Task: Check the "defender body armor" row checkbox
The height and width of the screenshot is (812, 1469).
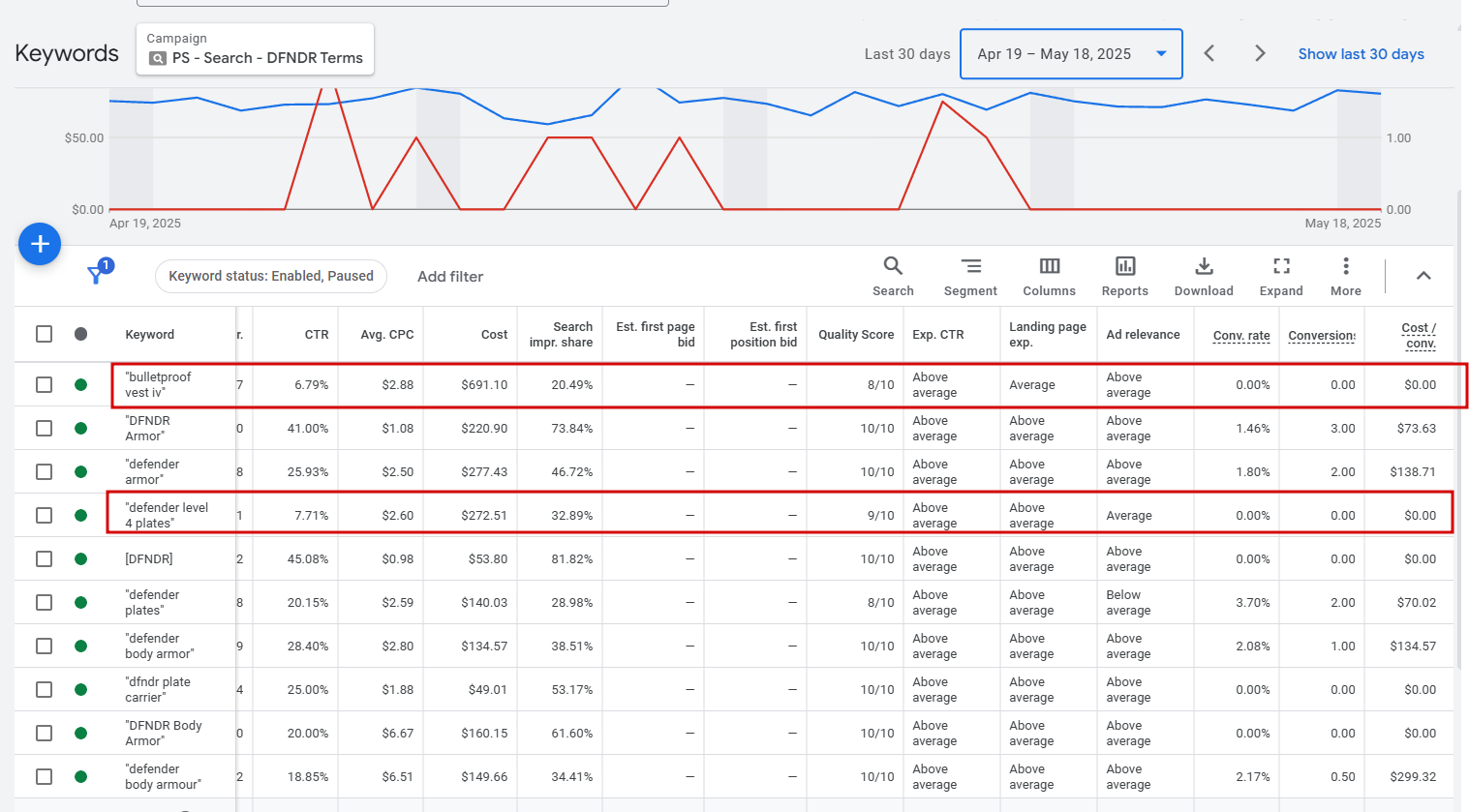Action: point(44,647)
